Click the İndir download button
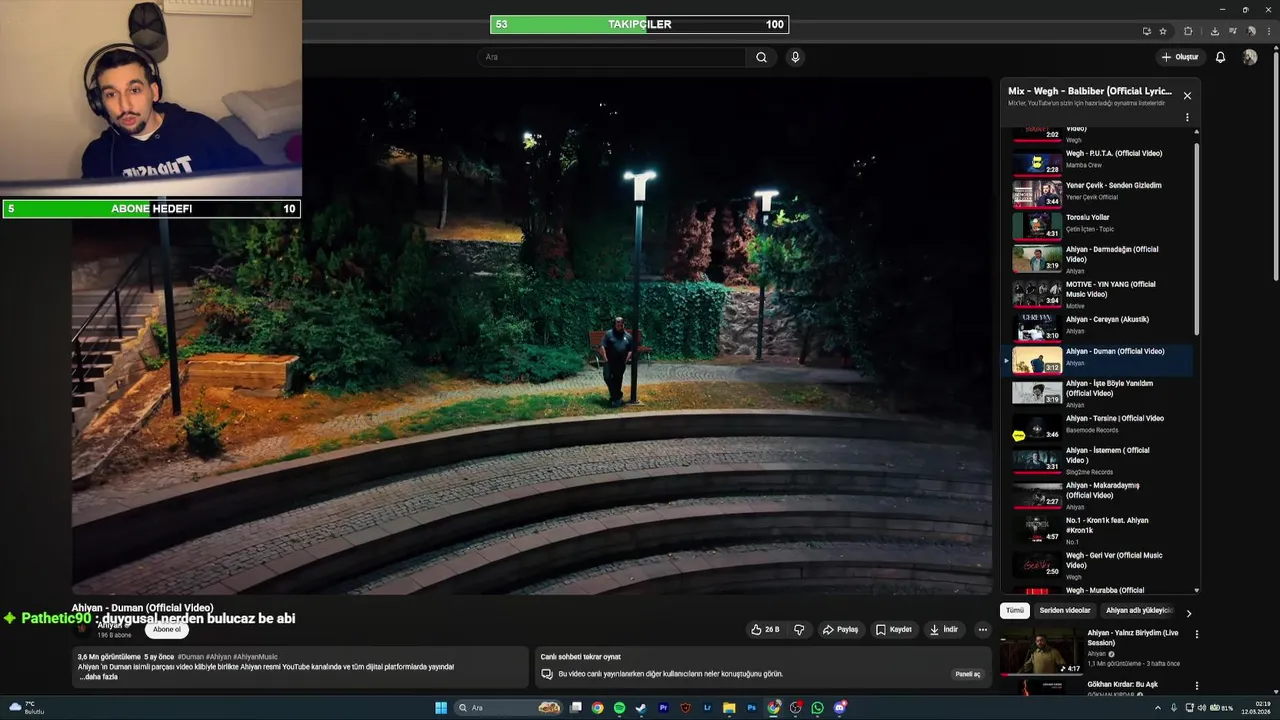This screenshot has height=720, width=1280. tap(944, 629)
